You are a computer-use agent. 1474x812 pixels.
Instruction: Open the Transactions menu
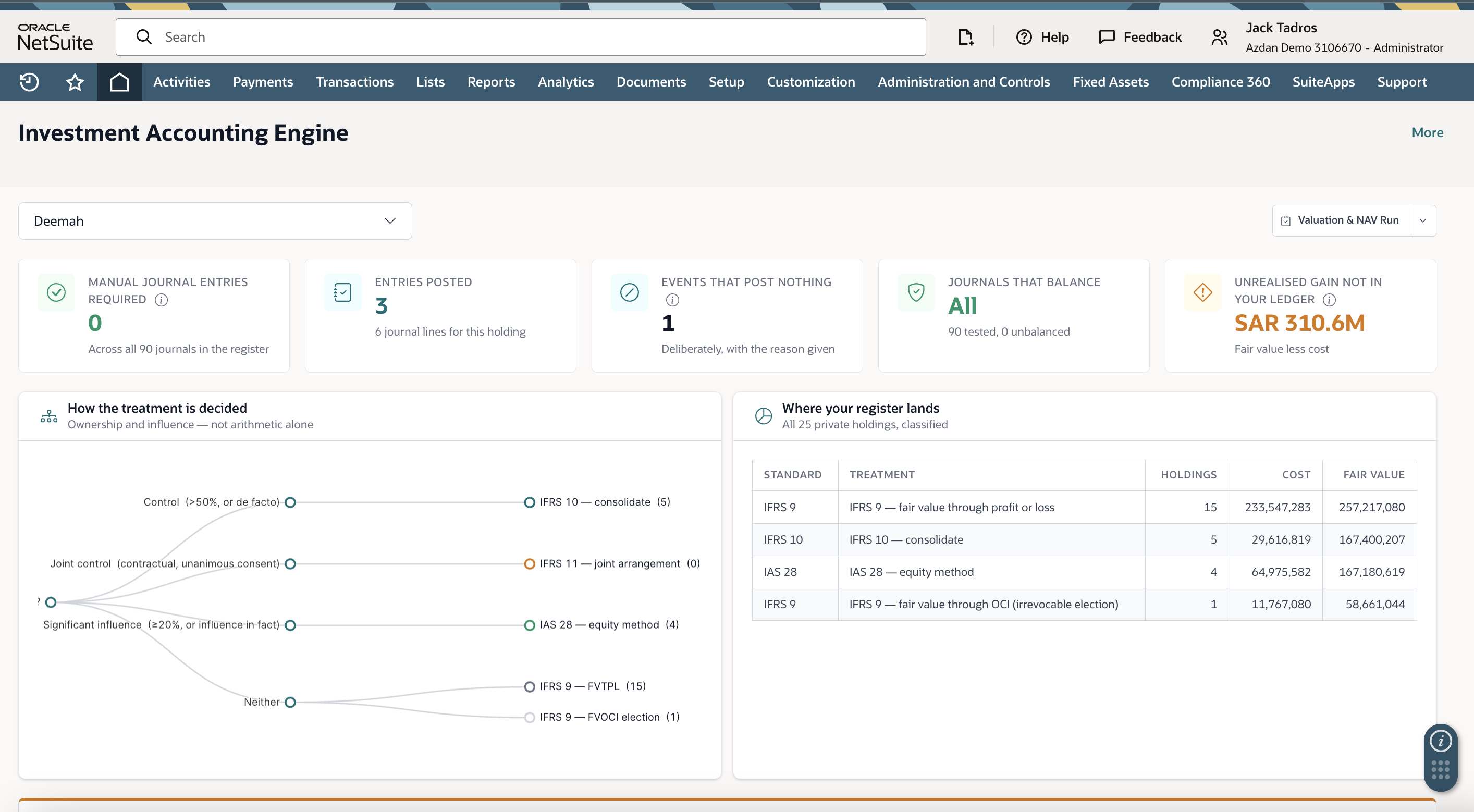(355, 82)
